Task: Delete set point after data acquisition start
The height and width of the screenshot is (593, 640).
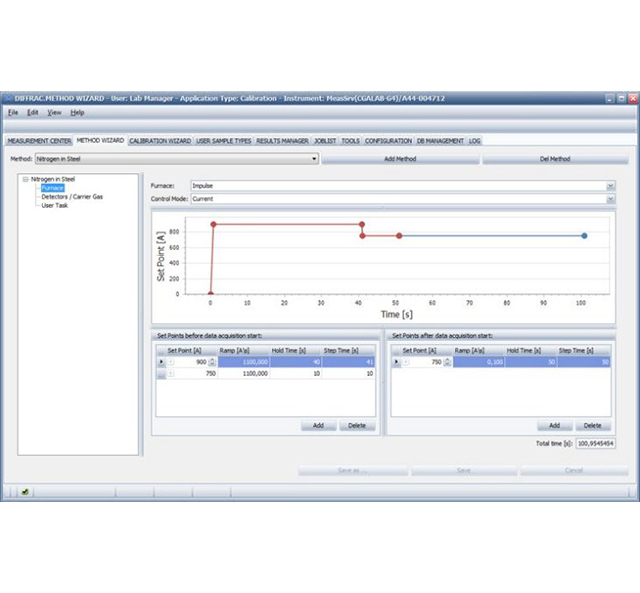Action: pos(592,425)
